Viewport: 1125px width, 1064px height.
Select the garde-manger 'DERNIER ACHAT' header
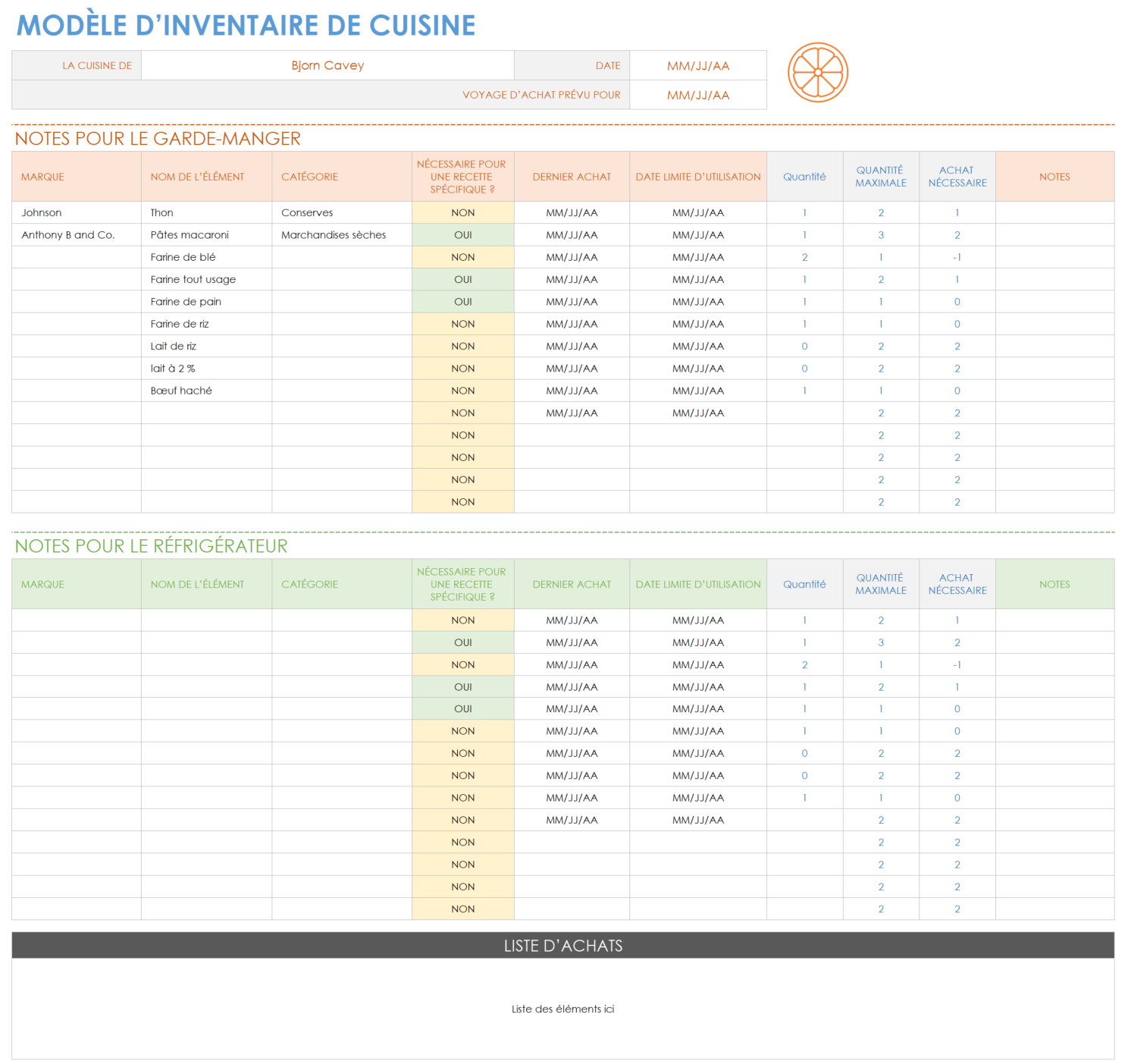coord(572,177)
